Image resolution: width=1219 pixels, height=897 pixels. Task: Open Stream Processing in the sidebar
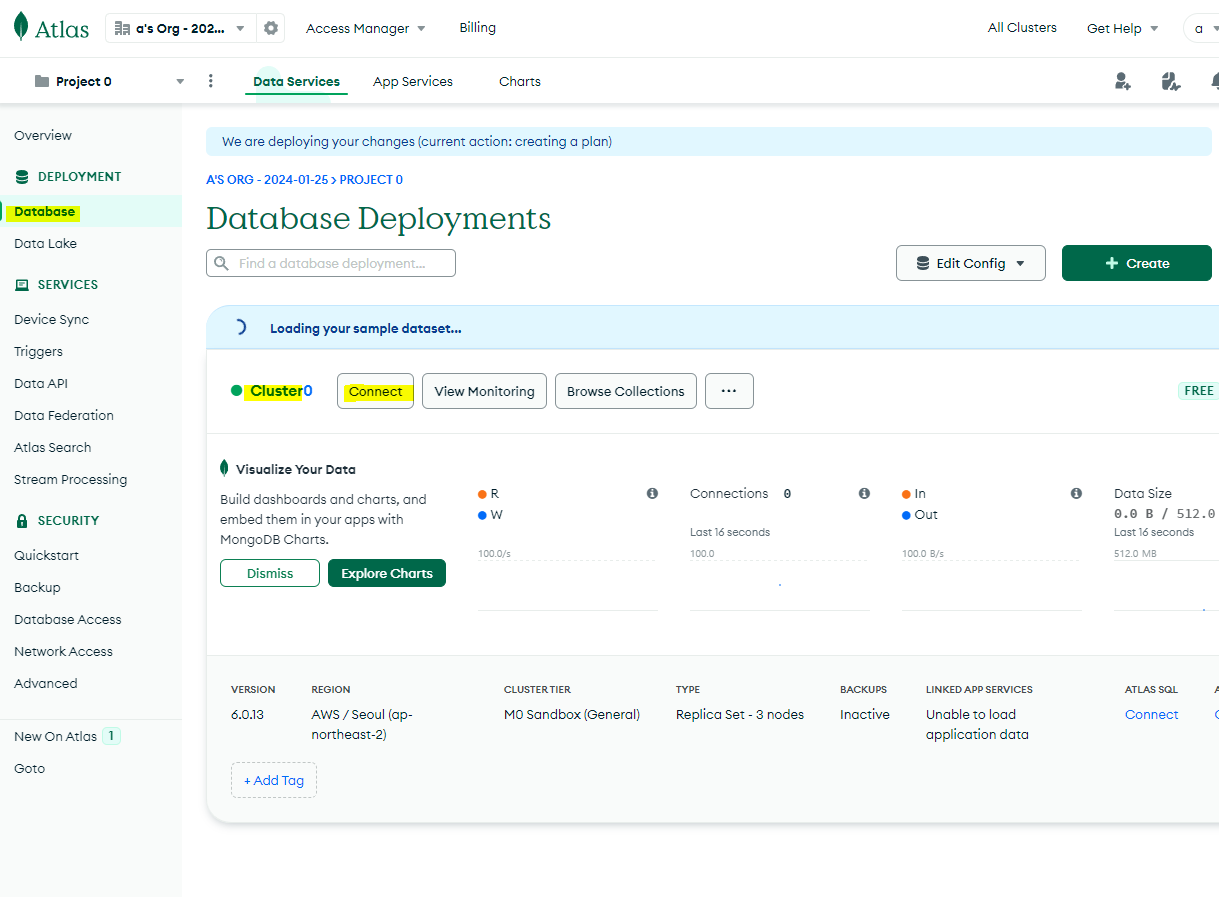(70, 479)
